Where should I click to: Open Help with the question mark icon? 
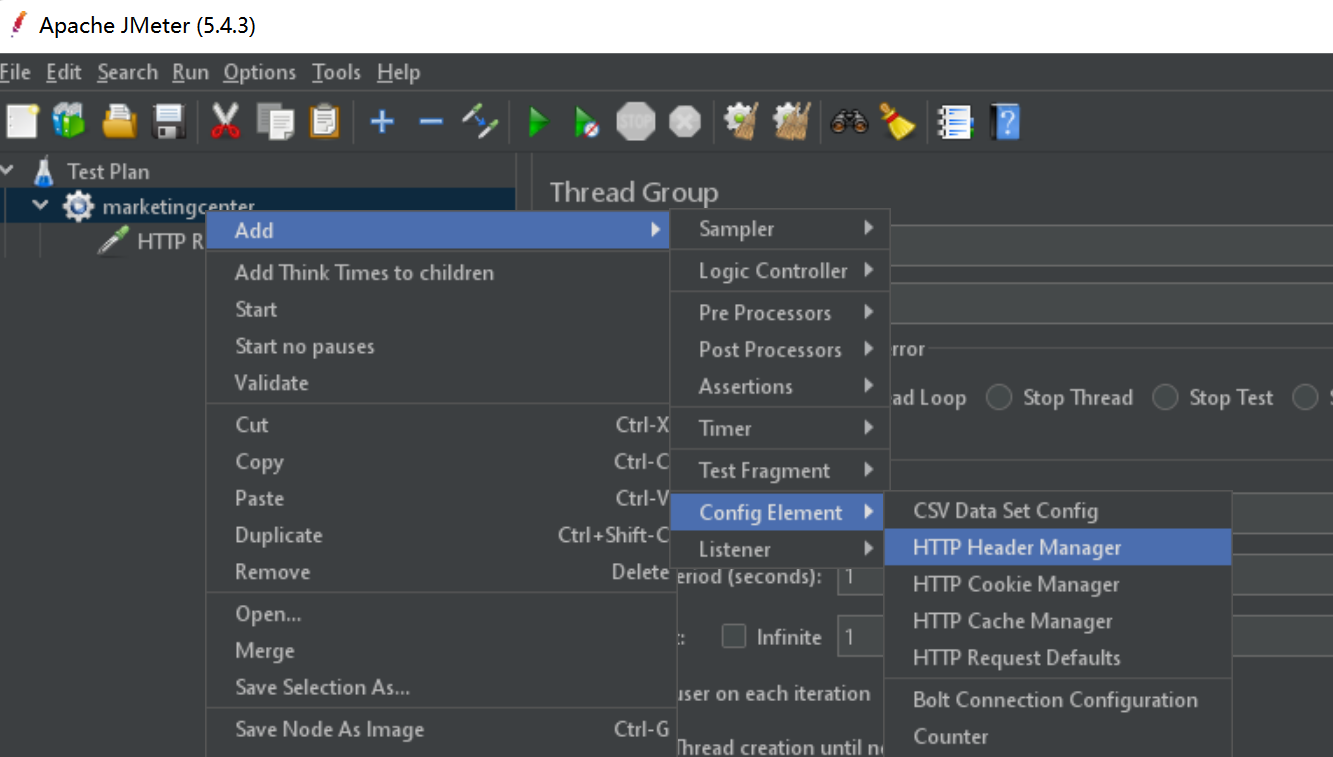[1005, 122]
